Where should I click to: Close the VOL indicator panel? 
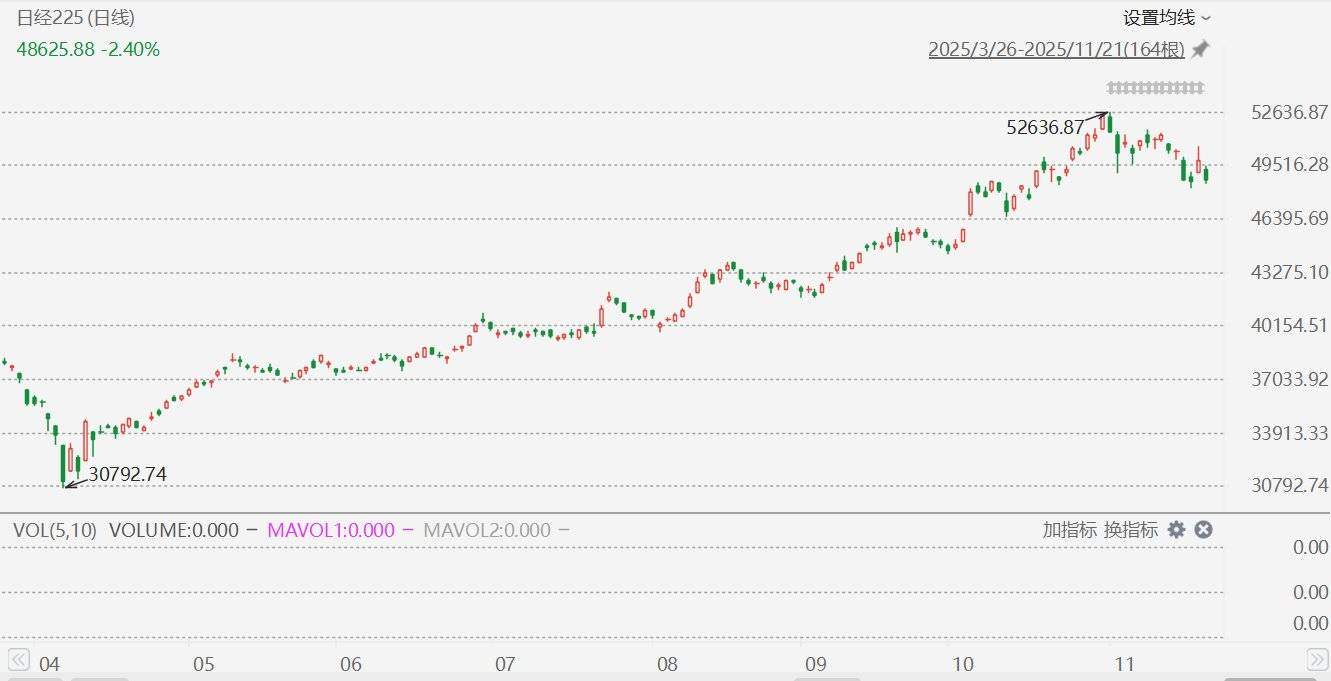coord(1204,530)
